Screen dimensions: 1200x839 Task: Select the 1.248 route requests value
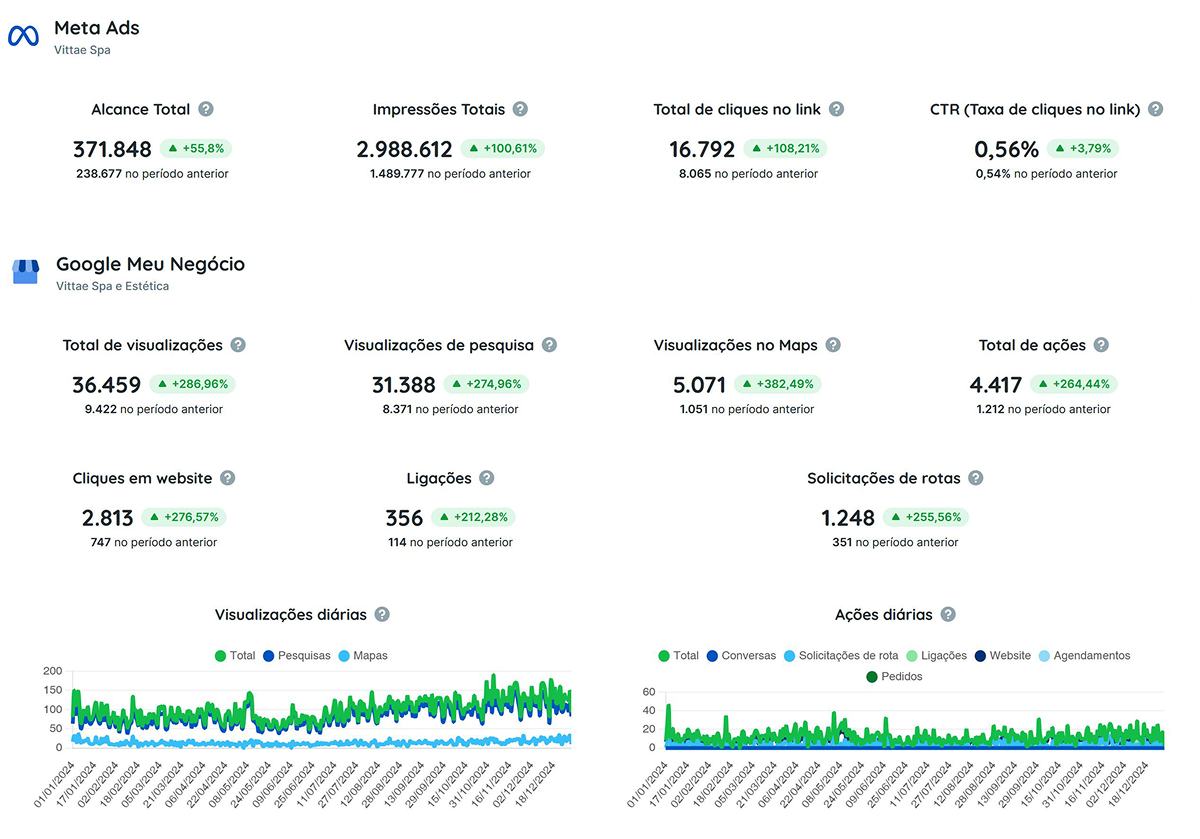click(x=848, y=518)
